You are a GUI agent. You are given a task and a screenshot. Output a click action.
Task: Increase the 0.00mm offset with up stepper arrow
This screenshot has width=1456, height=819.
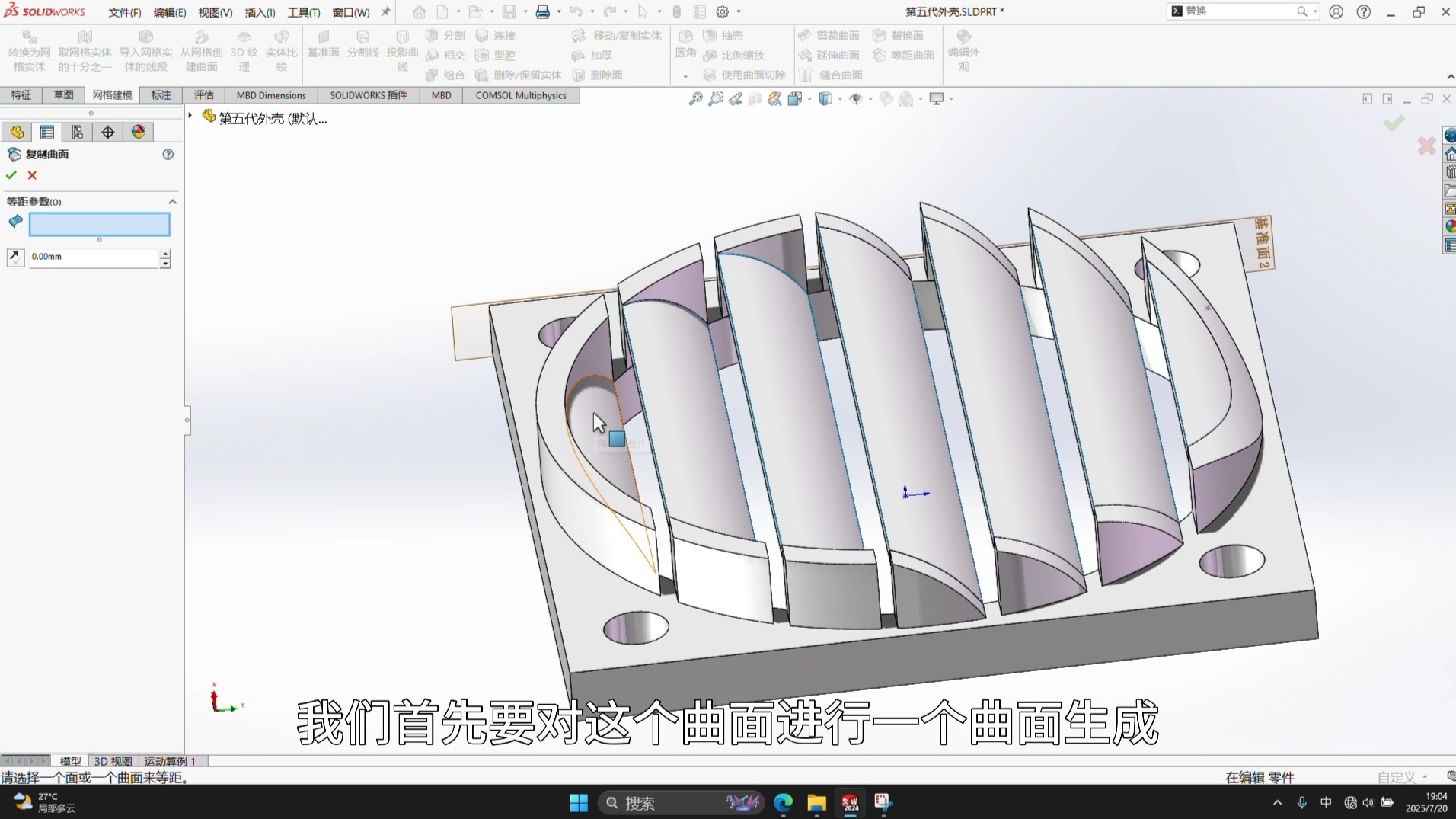pyautogui.click(x=164, y=254)
